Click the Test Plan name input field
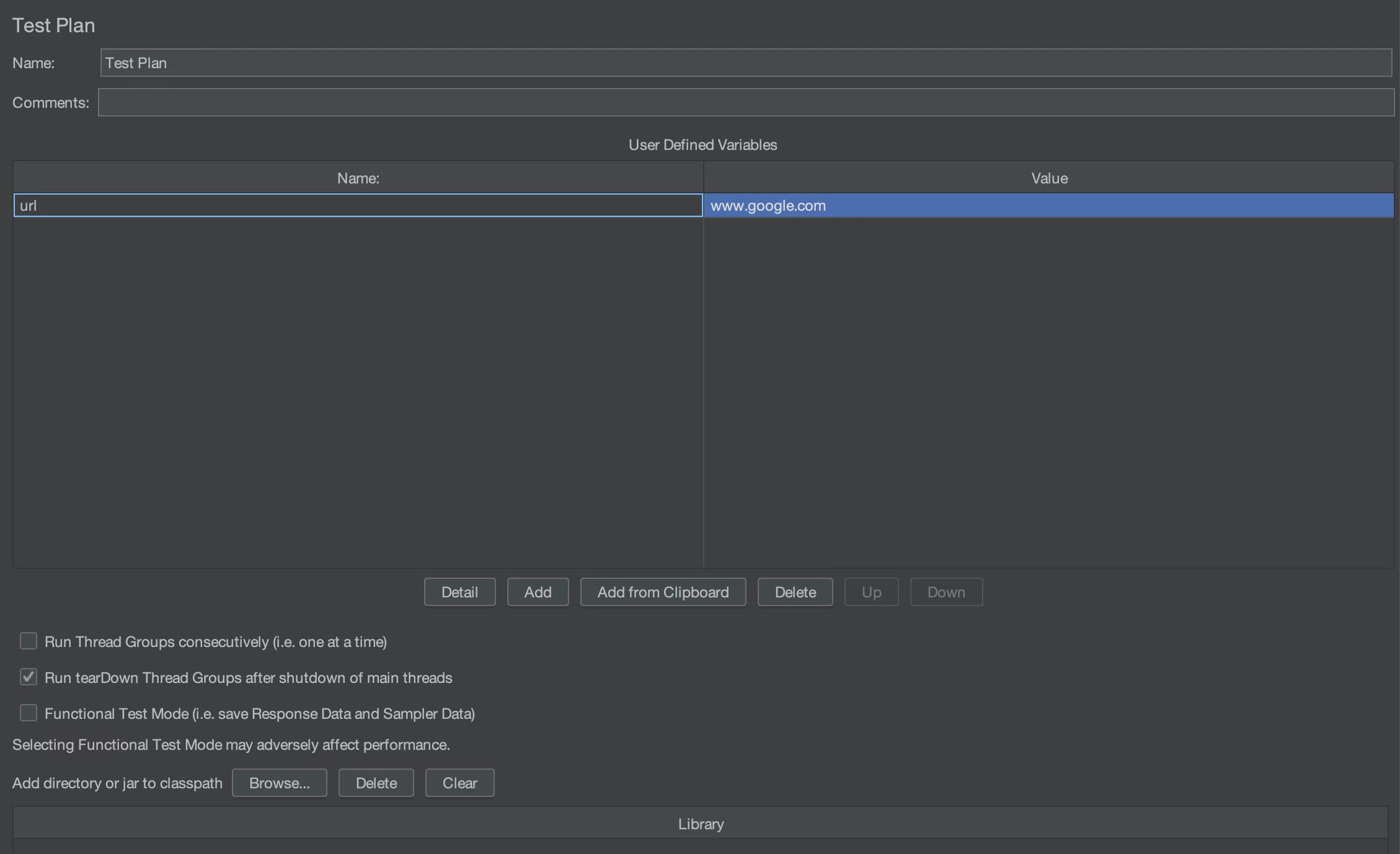 pyautogui.click(x=745, y=63)
